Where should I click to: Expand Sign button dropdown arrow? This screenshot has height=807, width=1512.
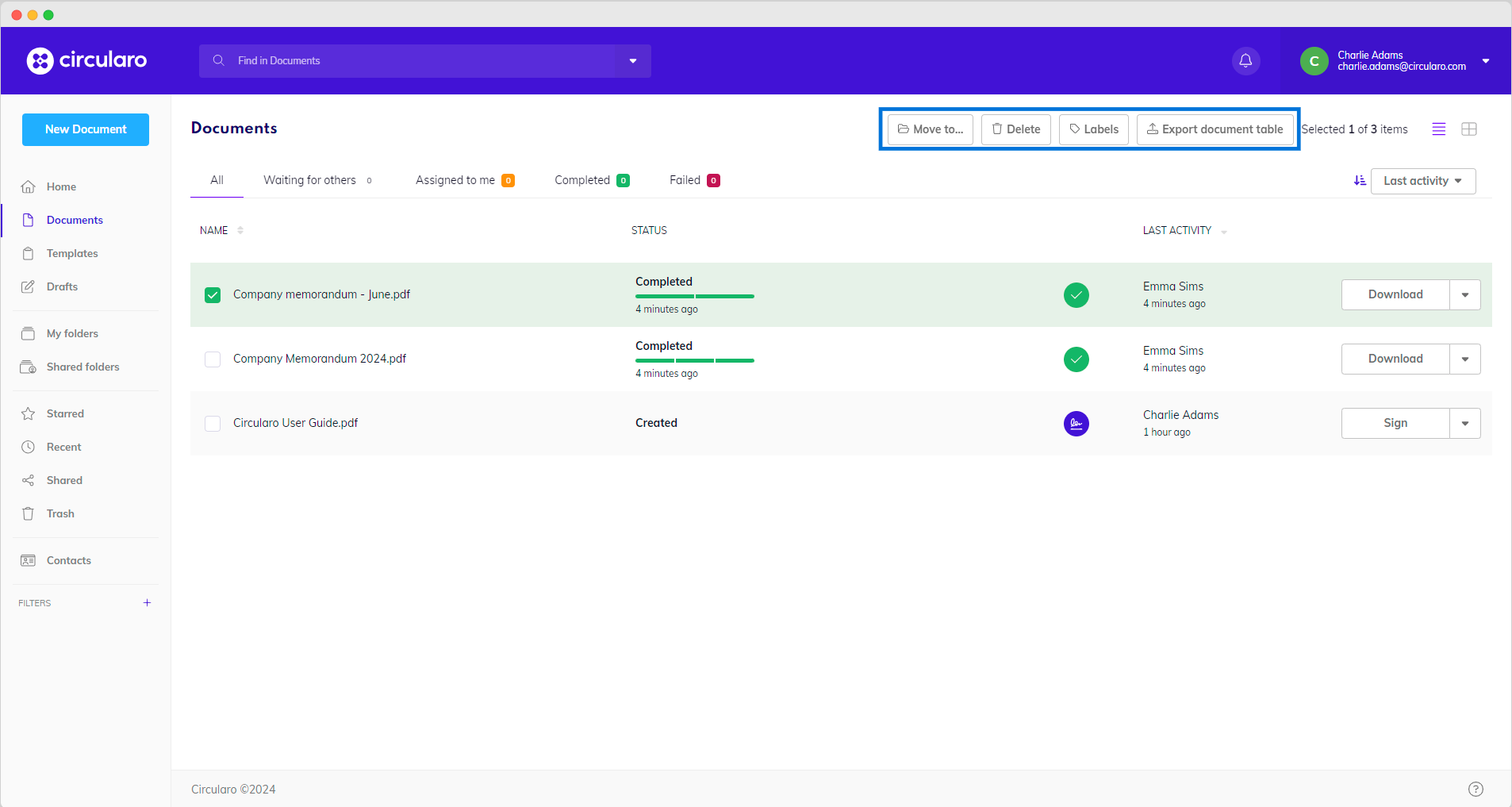point(1464,424)
